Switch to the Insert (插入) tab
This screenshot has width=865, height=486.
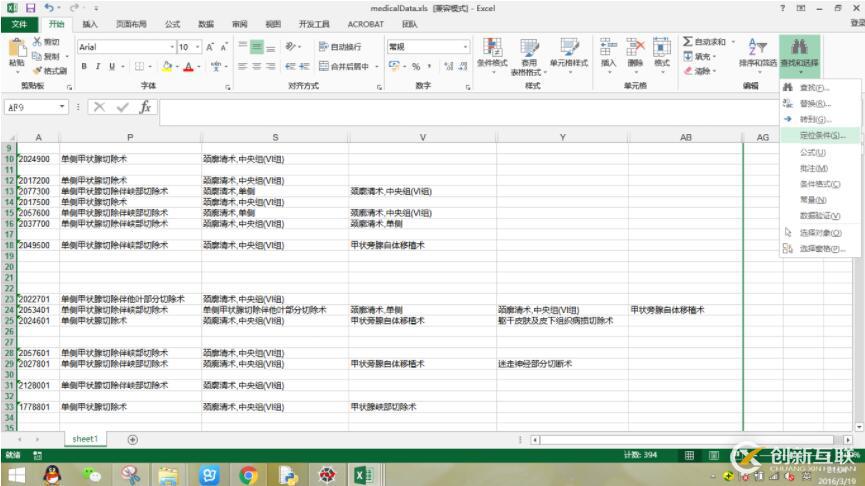pyautogui.click(x=89, y=24)
